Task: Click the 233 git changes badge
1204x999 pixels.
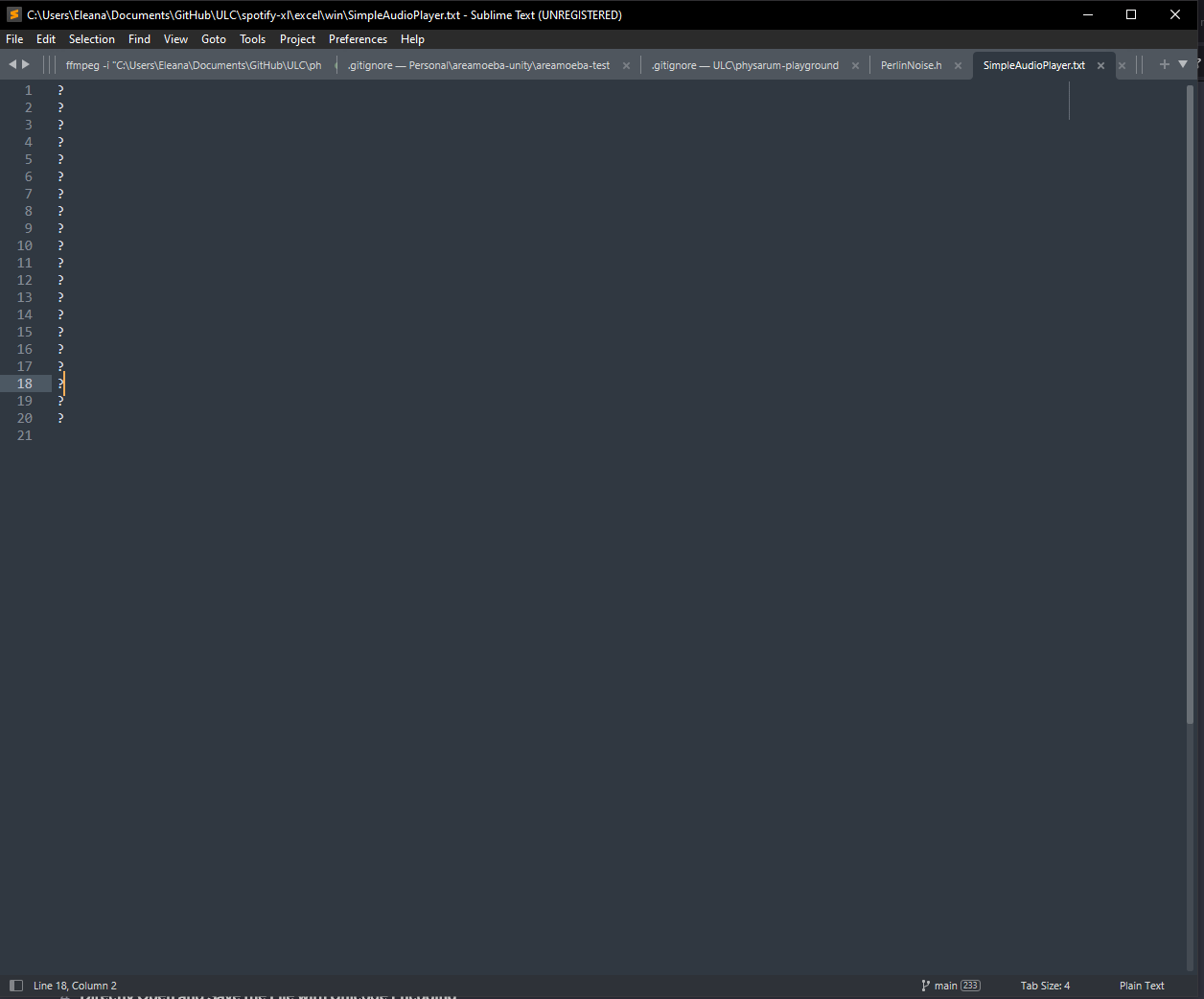Action: (970, 986)
